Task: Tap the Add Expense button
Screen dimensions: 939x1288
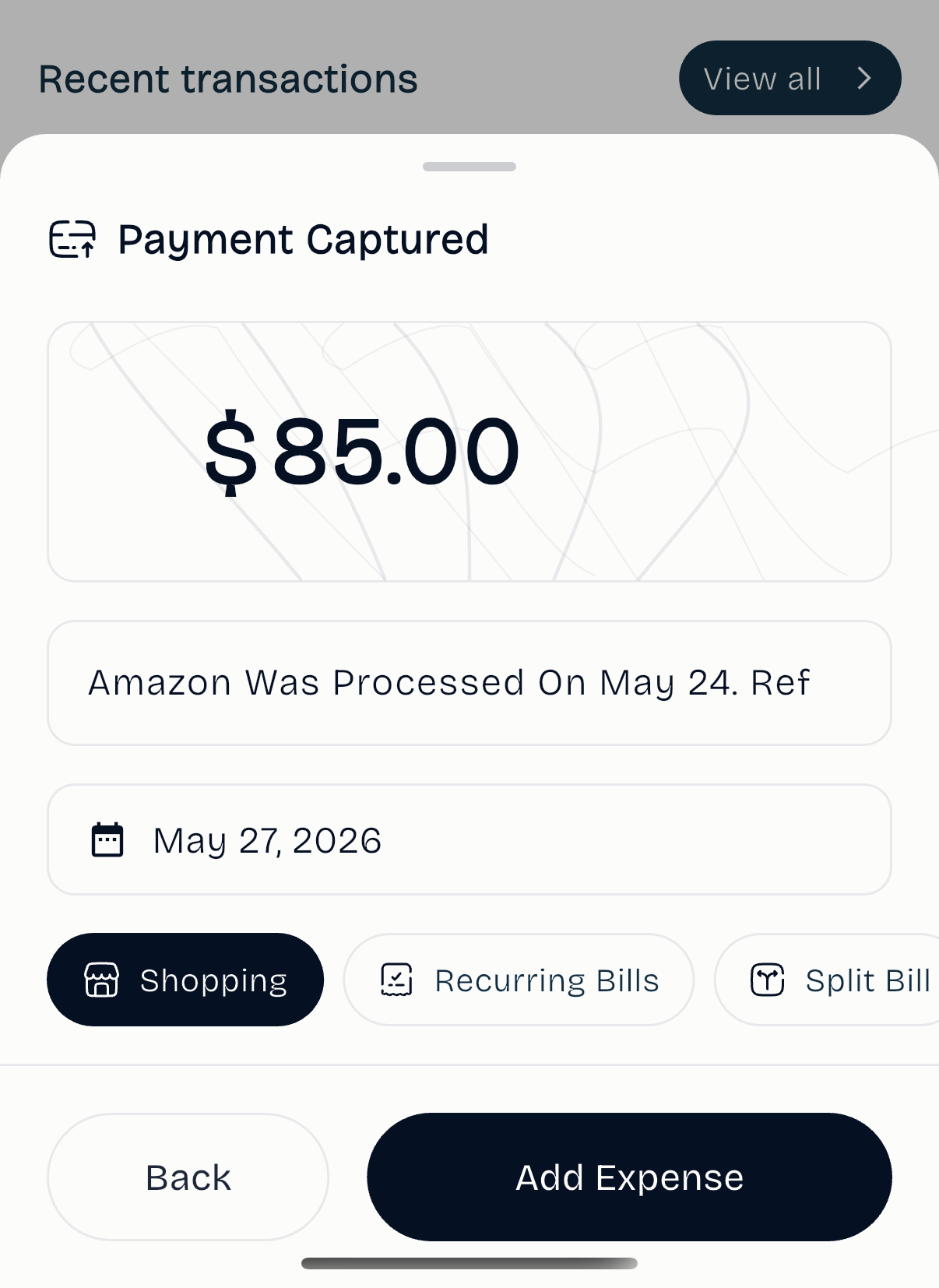Action: point(629,1177)
